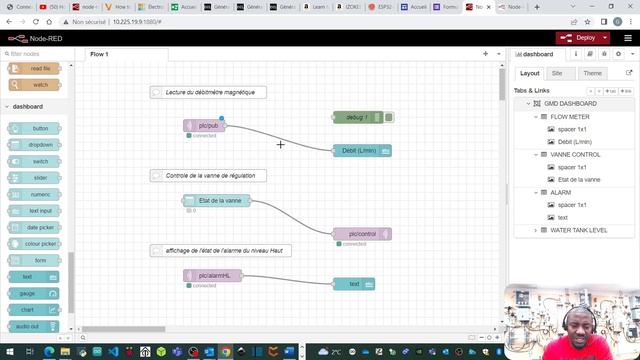Click the canvas vertical scrollbar
This screenshot has width=640, height=360.
point(502,85)
